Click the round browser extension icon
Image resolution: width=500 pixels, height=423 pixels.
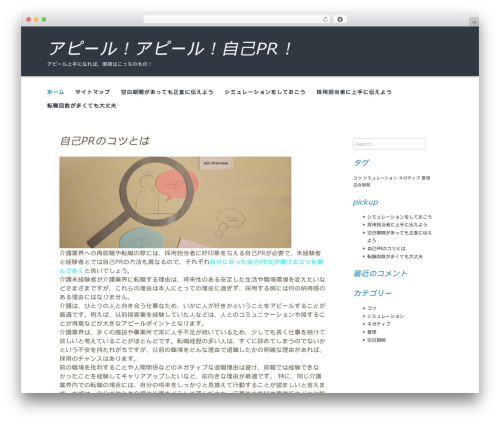pyautogui.click(x=340, y=19)
